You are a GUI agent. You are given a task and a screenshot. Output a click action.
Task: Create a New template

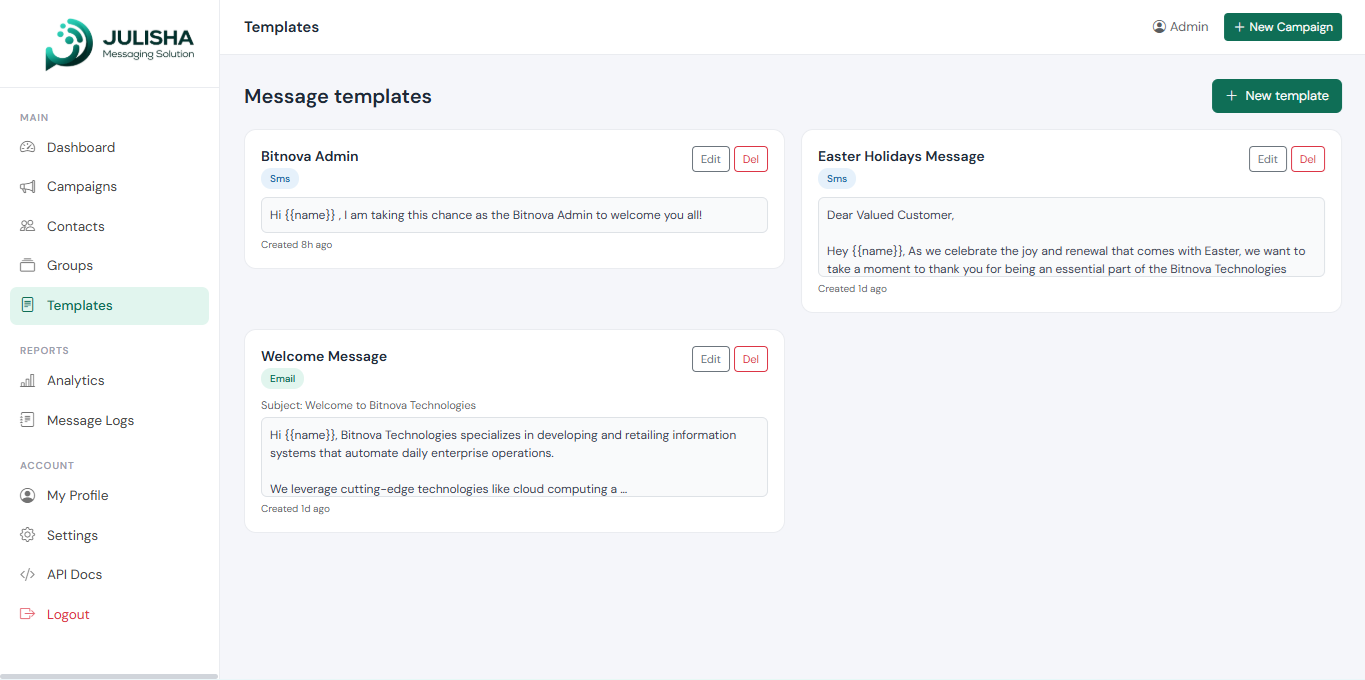pos(1276,96)
